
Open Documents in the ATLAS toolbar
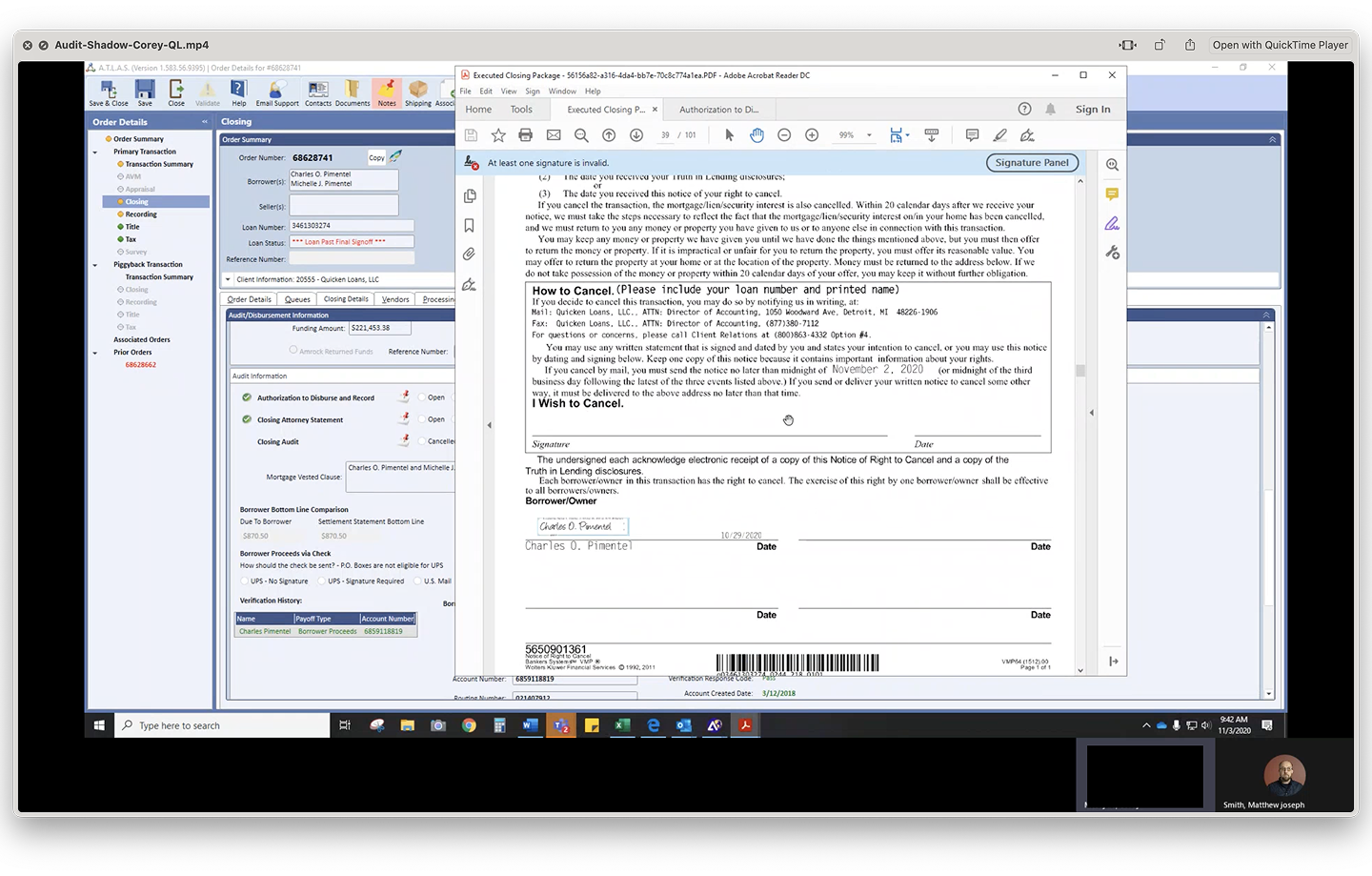click(x=352, y=92)
